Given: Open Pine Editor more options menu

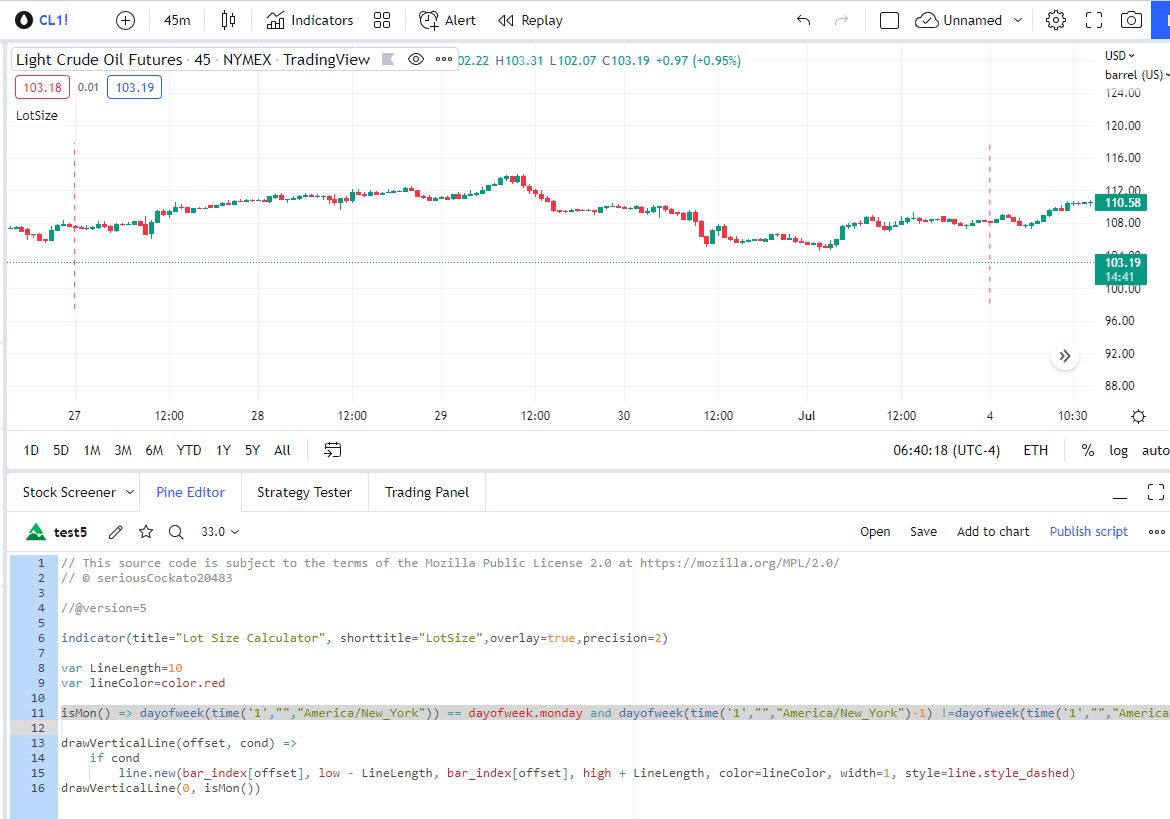Looking at the screenshot, I should click(x=1157, y=532).
